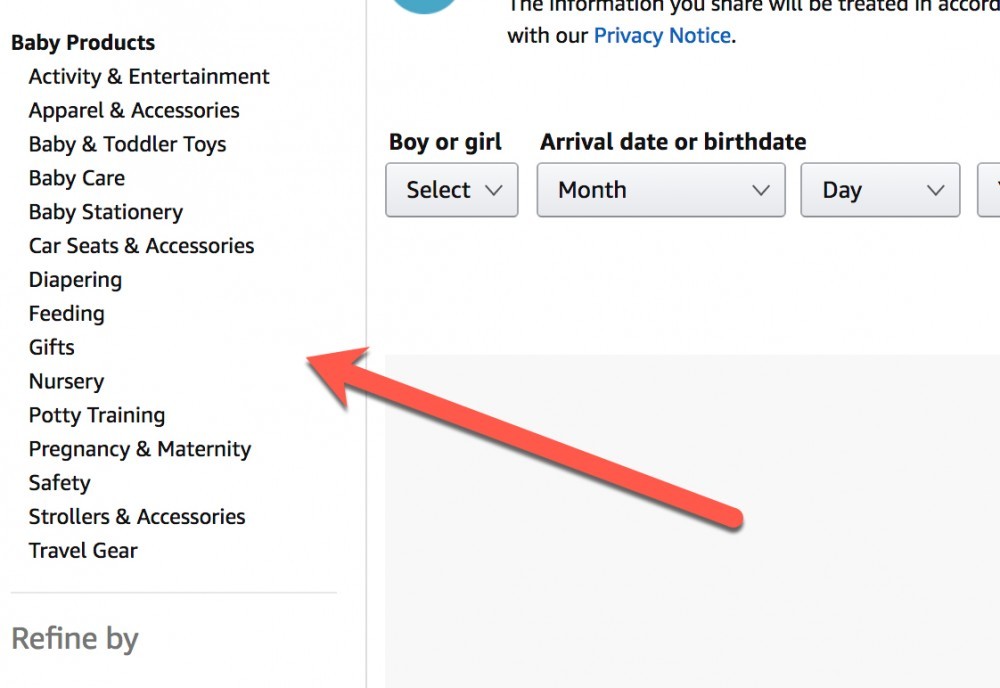This screenshot has height=688, width=1000.
Task: Select the Apparel & Accessories category
Action: pyautogui.click(x=133, y=110)
